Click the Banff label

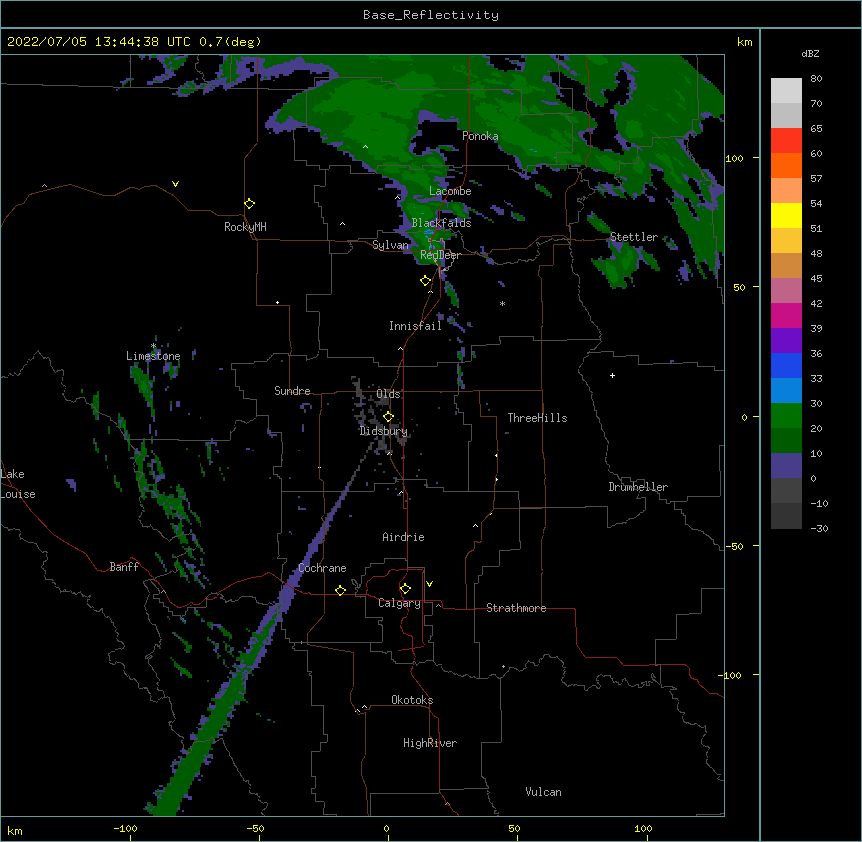[124, 567]
